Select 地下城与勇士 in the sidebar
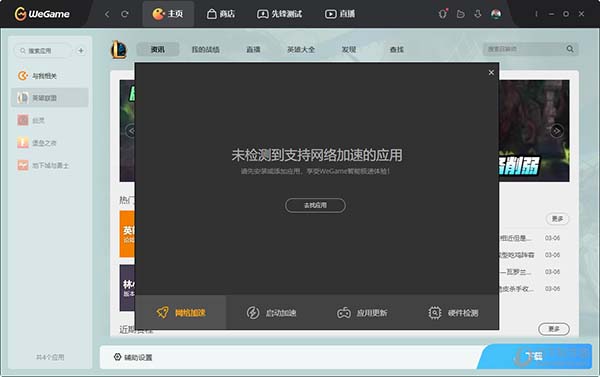Screen dimensions: 600x377 point(50,165)
